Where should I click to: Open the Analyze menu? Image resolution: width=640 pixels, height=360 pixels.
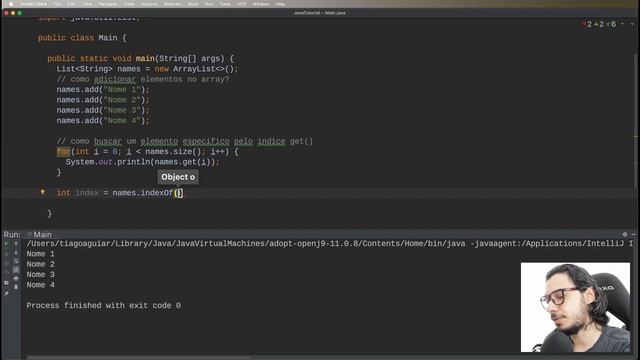[x=149, y=4]
